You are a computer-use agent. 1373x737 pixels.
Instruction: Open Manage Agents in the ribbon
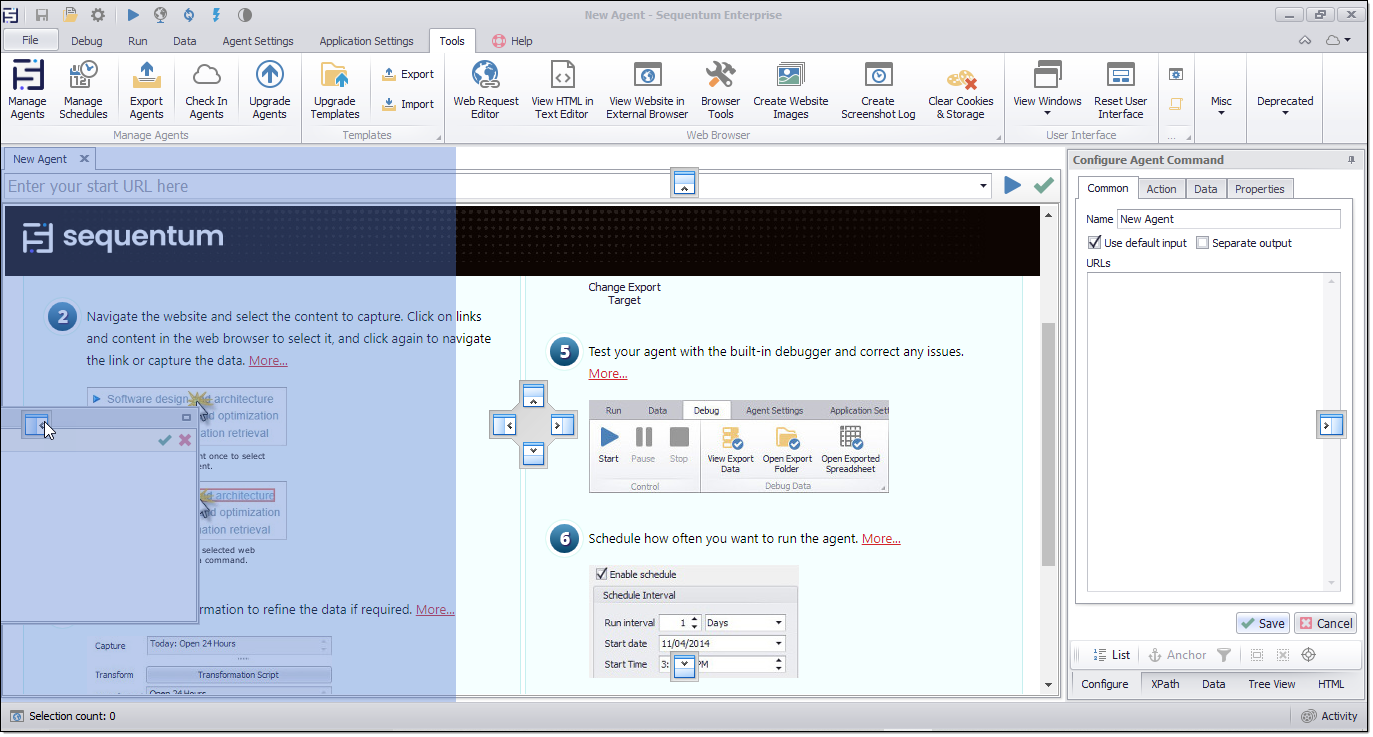[x=27, y=89]
